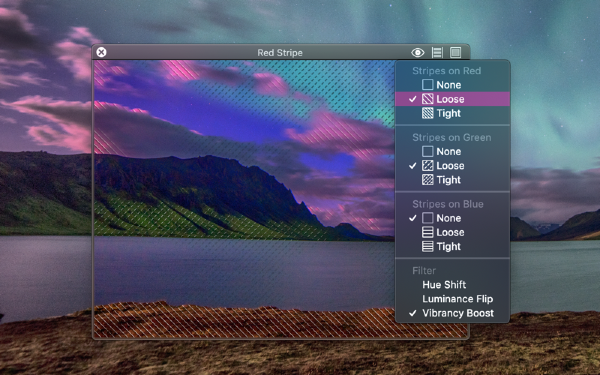Click the Loose horizontal stripe icon under Stripes on Blue
Viewport: 600px width, 375px height.
(427, 232)
